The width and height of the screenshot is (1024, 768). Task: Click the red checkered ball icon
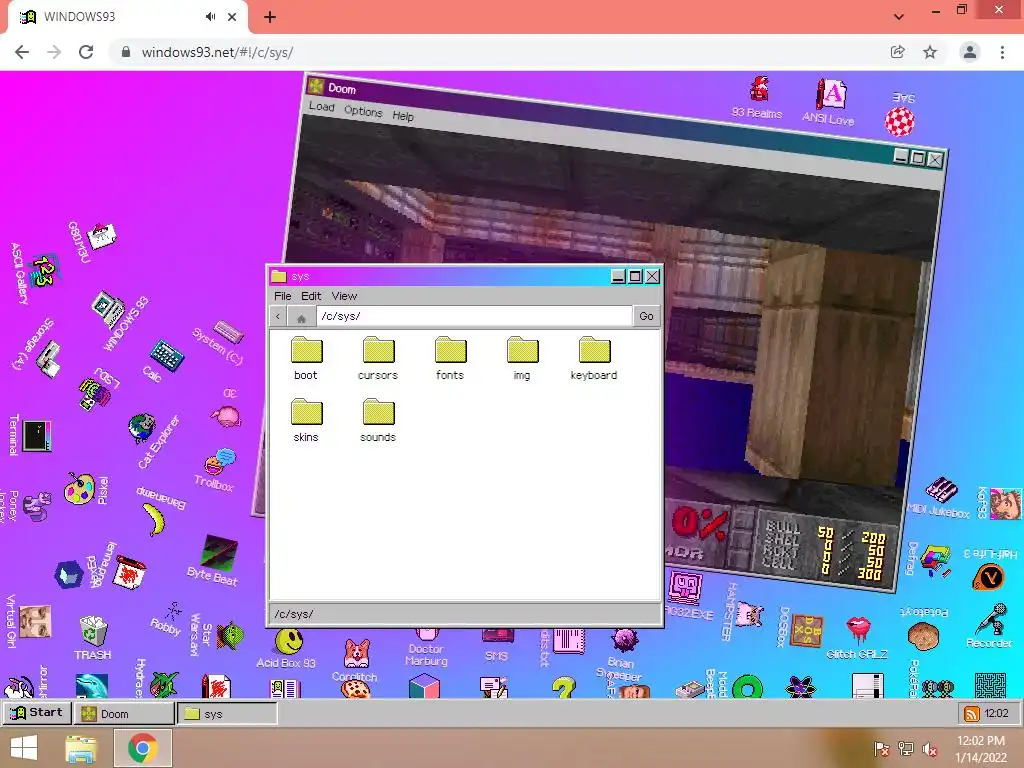(x=900, y=121)
